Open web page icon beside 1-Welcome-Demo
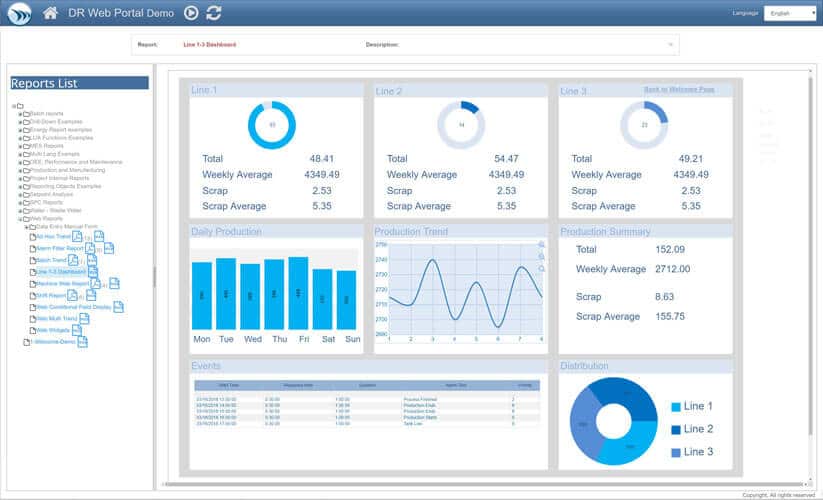 (82, 342)
